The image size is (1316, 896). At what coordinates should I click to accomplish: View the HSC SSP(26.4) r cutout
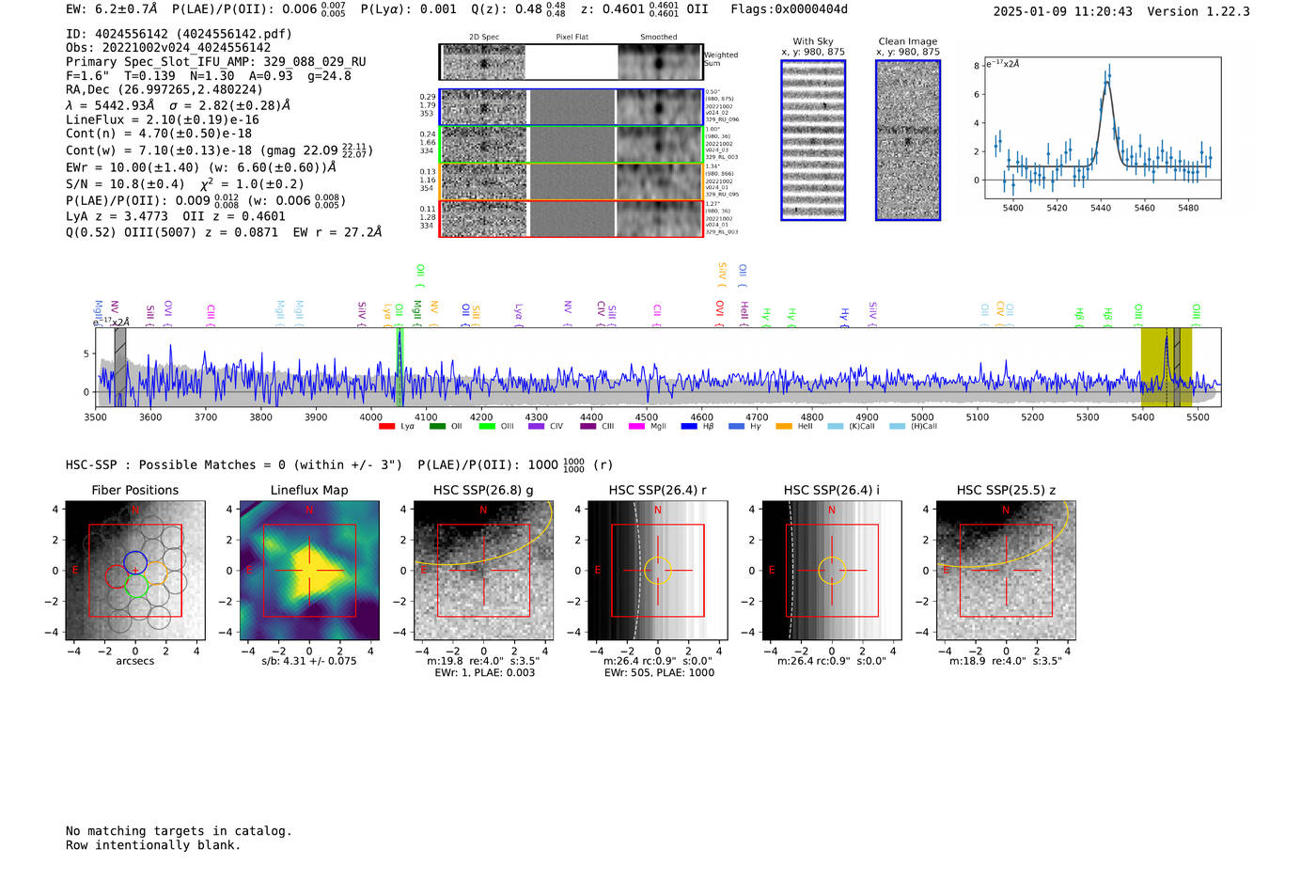point(658,571)
